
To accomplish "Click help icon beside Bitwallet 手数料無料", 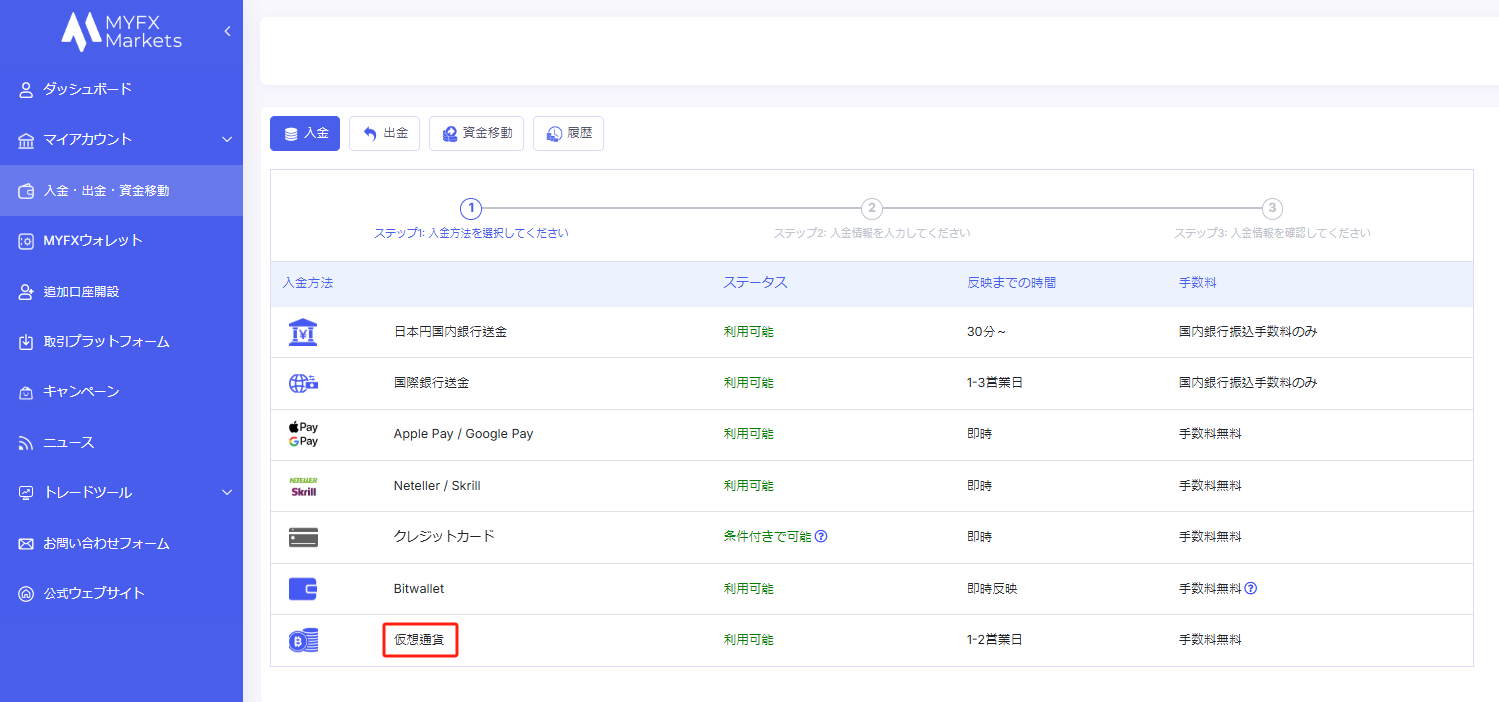I will pos(1251,588).
